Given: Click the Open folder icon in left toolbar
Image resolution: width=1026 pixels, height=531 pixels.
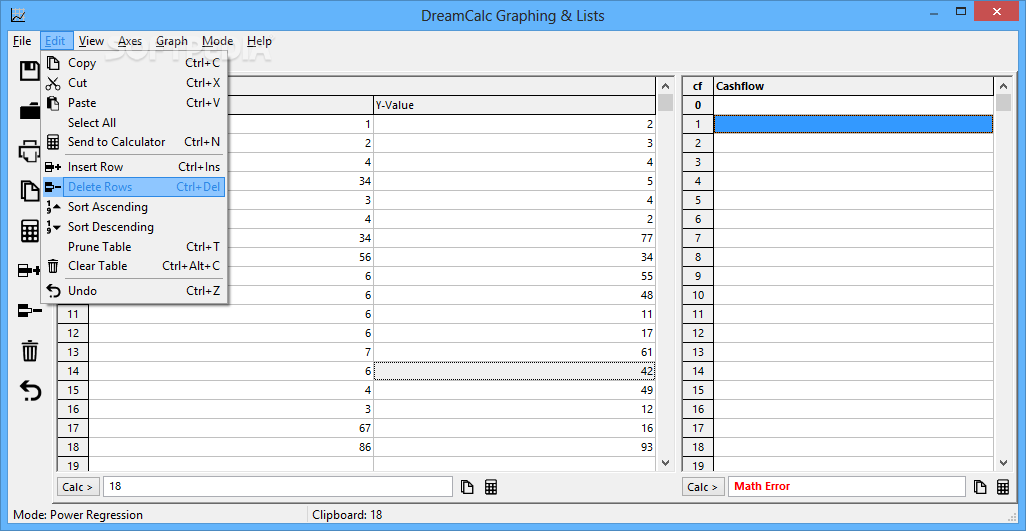Looking at the screenshot, I should (x=30, y=111).
